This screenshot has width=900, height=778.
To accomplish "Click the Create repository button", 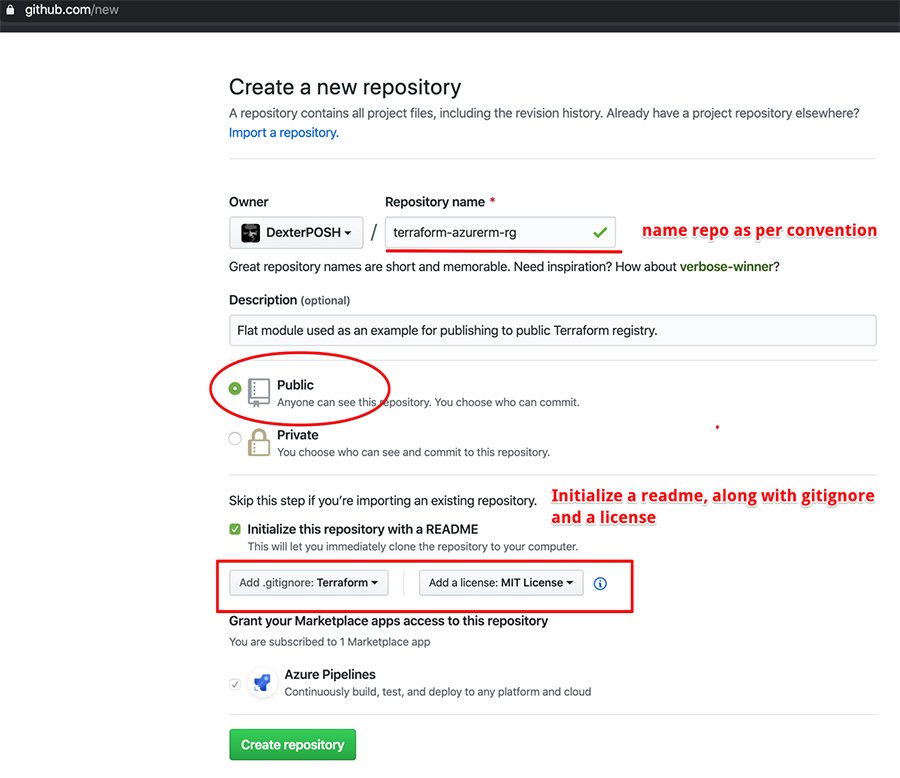I will point(292,745).
